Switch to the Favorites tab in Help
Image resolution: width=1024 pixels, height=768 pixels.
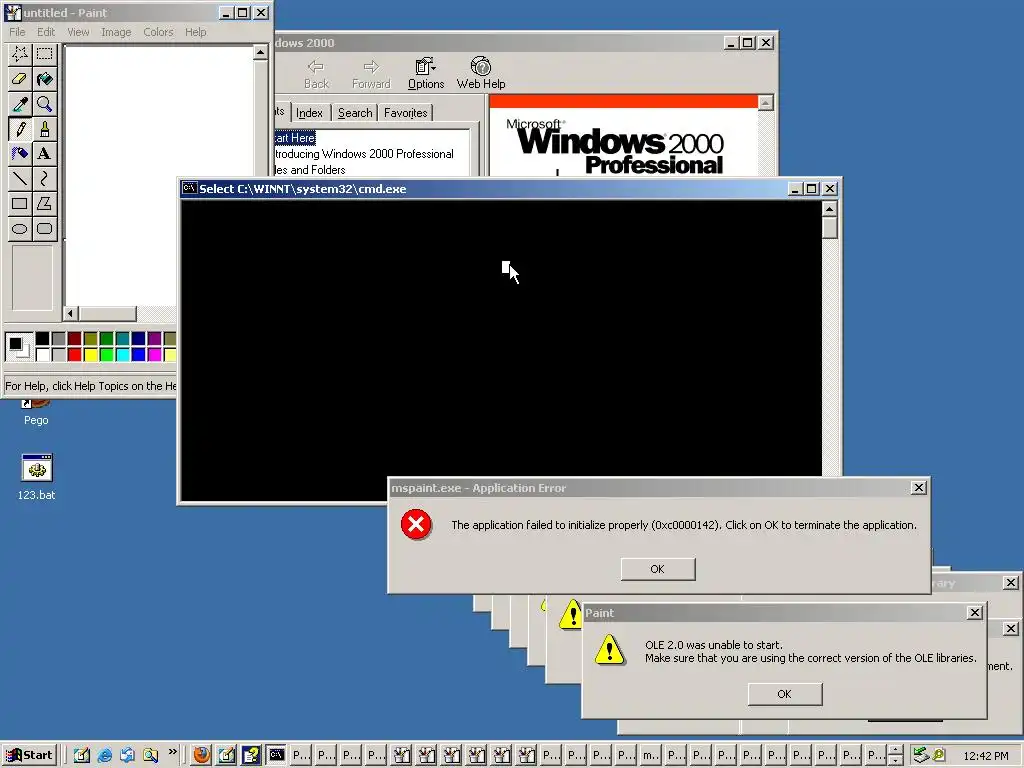pyautogui.click(x=406, y=113)
